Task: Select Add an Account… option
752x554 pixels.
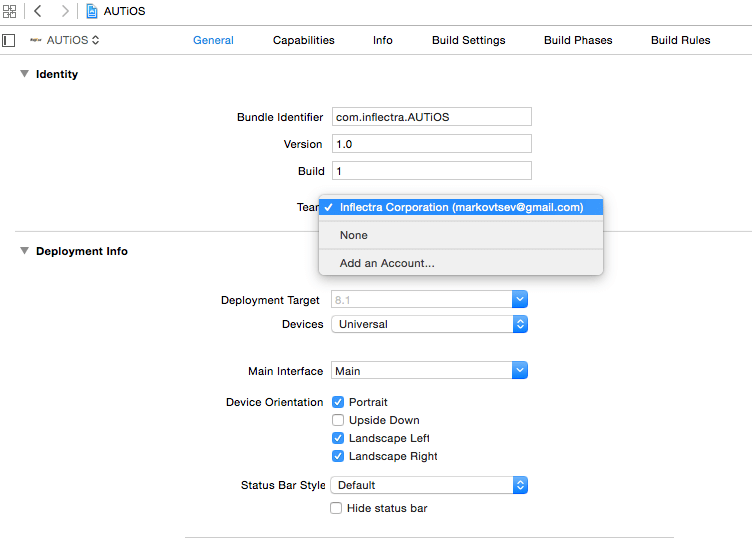Action: pyautogui.click(x=387, y=263)
